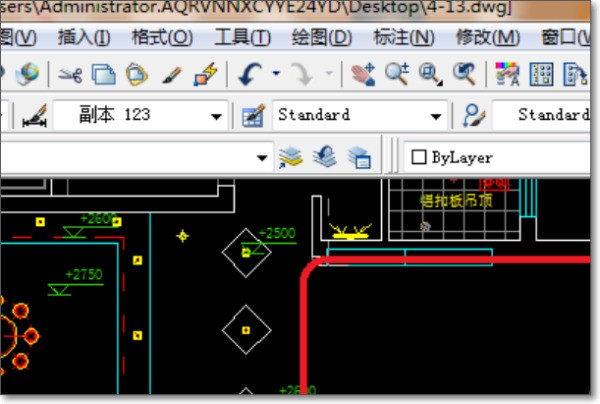Select the +2500 elevation text
This screenshot has height=404, width=600.
[277, 233]
